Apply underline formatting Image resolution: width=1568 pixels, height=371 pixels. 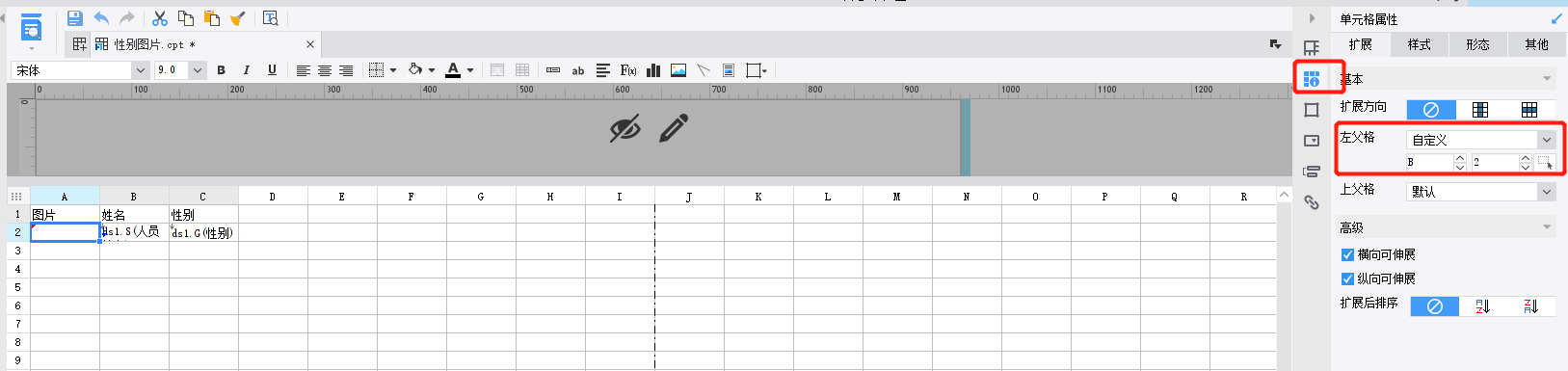[x=272, y=70]
